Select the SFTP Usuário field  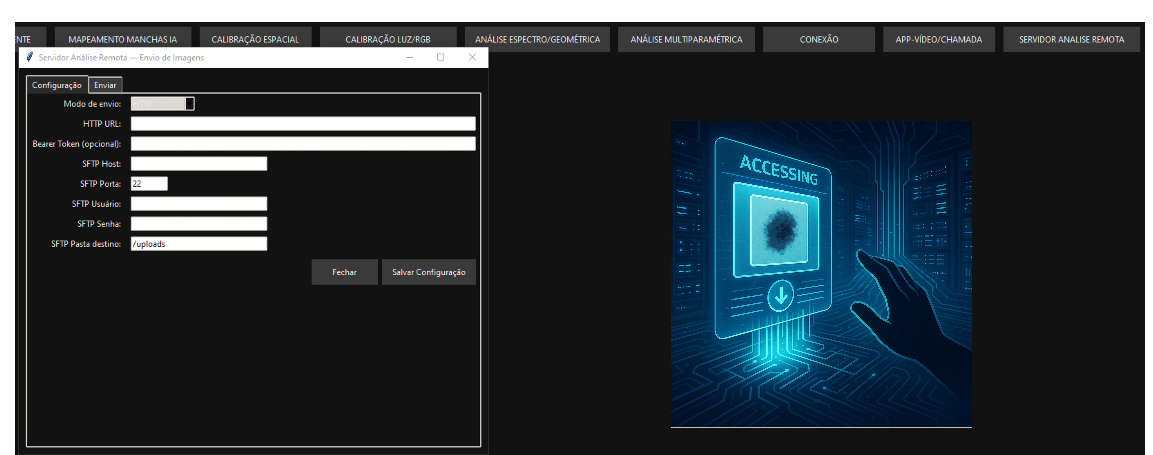[x=199, y=204]
